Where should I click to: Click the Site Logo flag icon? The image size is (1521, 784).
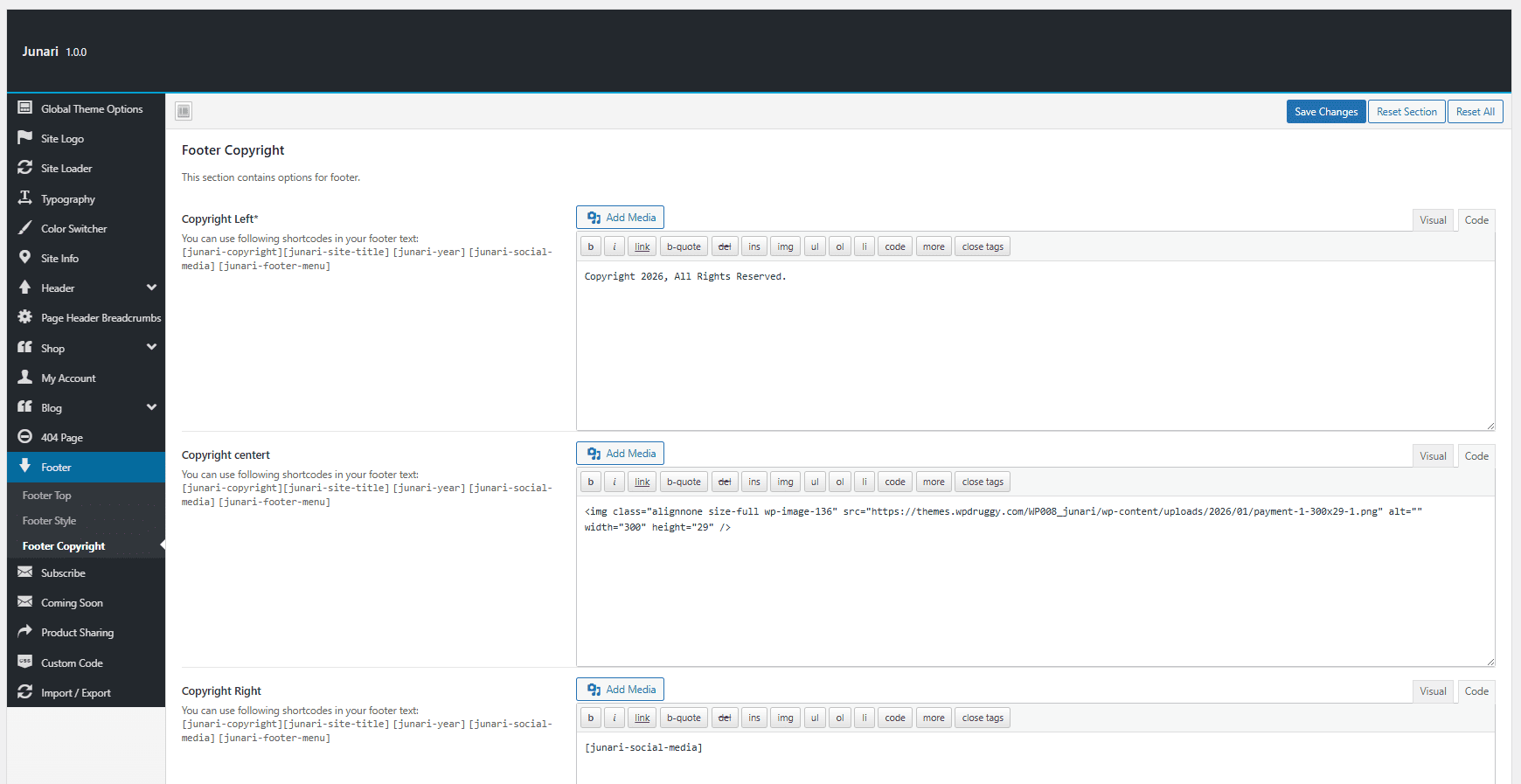[x=25, y=138]
